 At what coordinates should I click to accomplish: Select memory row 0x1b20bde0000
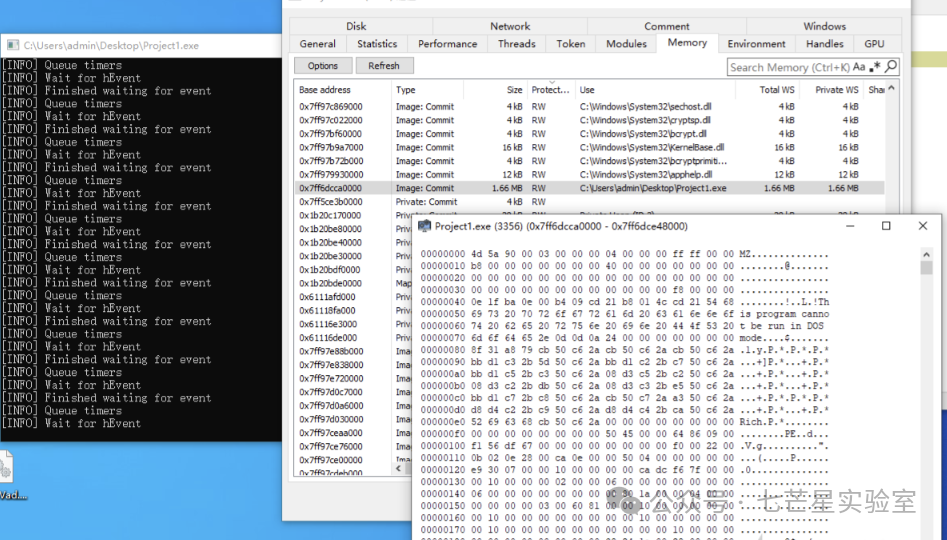coord(353,283)
